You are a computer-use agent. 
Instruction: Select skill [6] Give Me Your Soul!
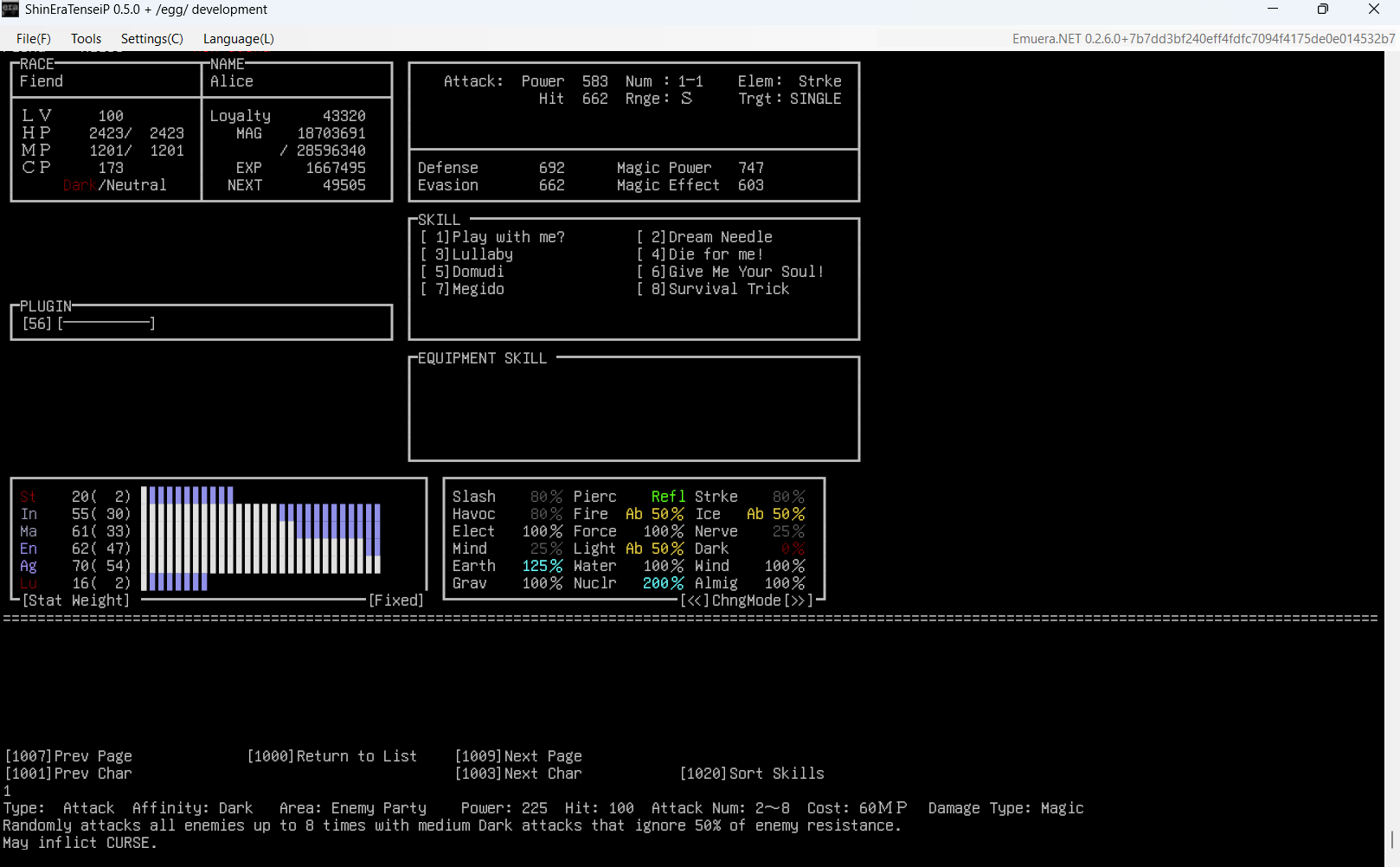pyautogui.click(x=729, y=272)
